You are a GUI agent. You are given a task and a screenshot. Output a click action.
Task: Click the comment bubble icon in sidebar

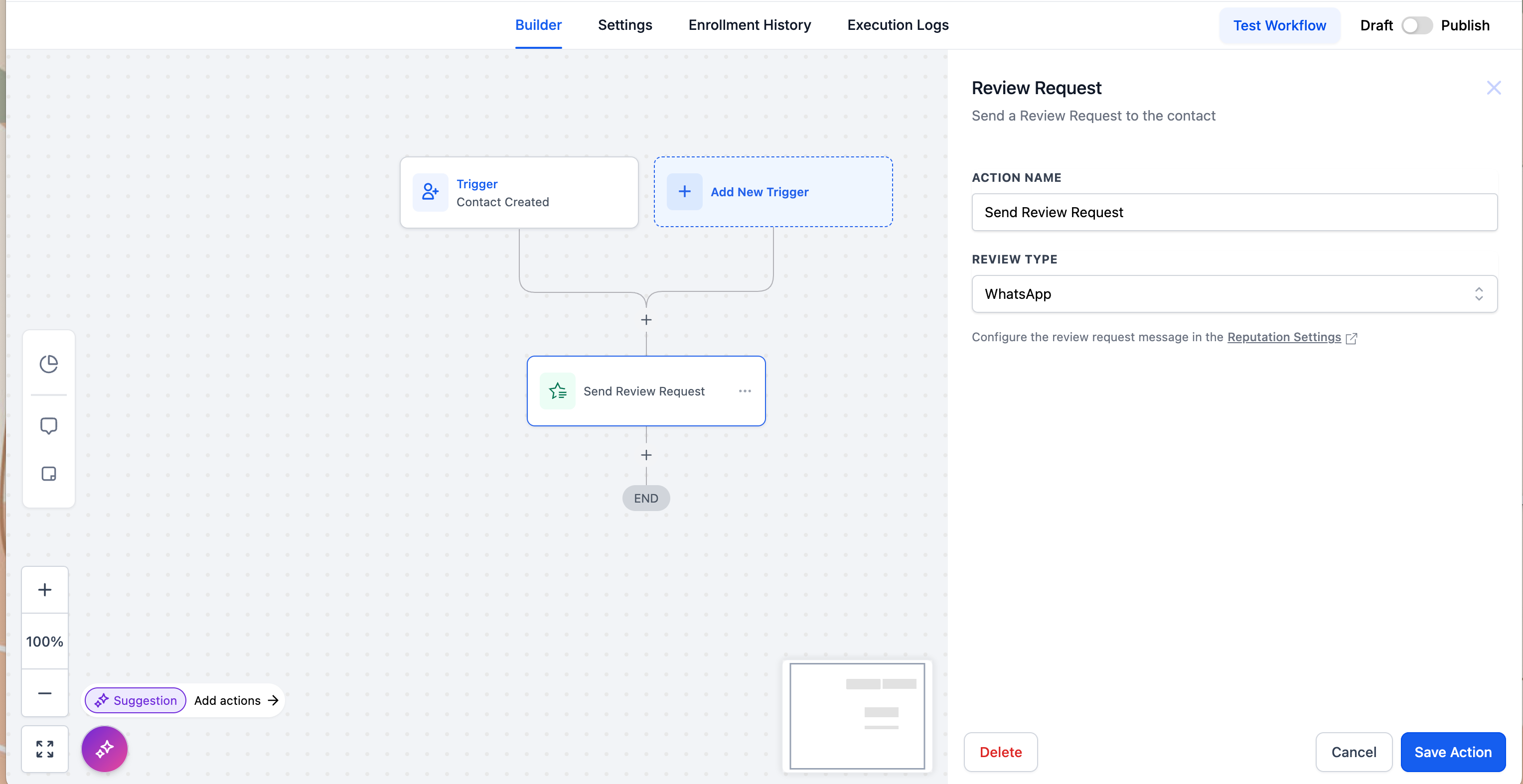tap(48, 425)
